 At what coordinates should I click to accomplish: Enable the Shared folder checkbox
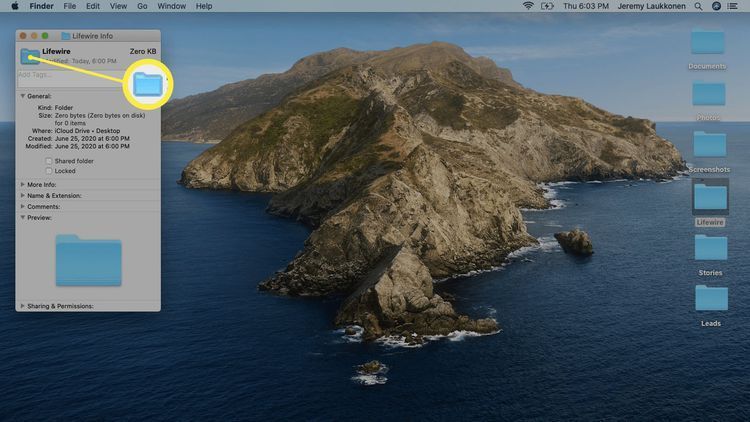(49, 160)
